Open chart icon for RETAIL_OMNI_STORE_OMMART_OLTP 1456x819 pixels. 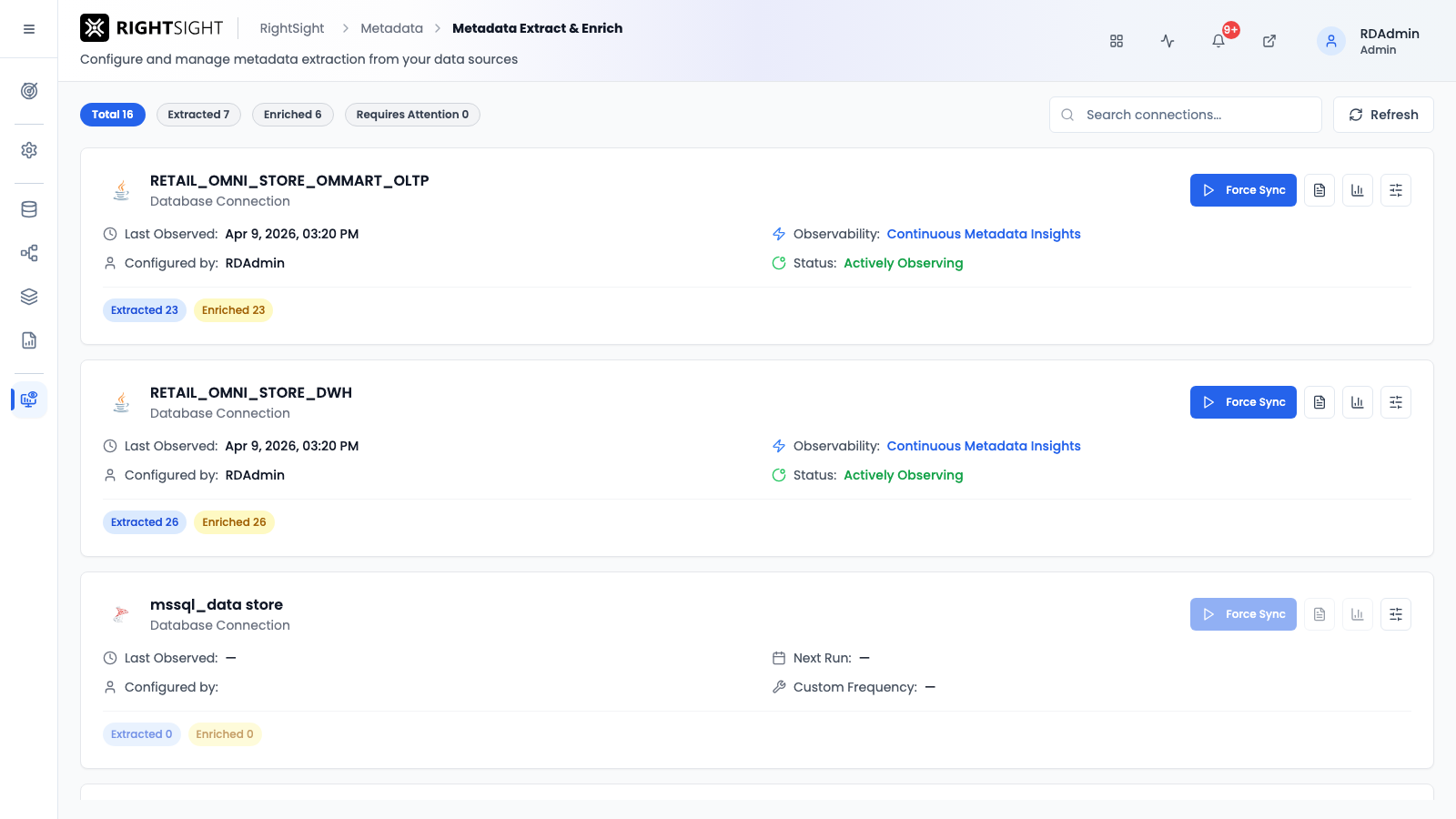pyautogui.click(x=1358, y=190)
